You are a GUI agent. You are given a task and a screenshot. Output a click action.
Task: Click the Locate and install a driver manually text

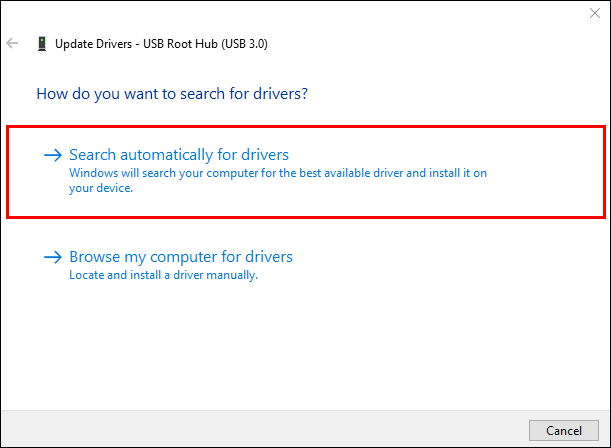click(163, 275)
